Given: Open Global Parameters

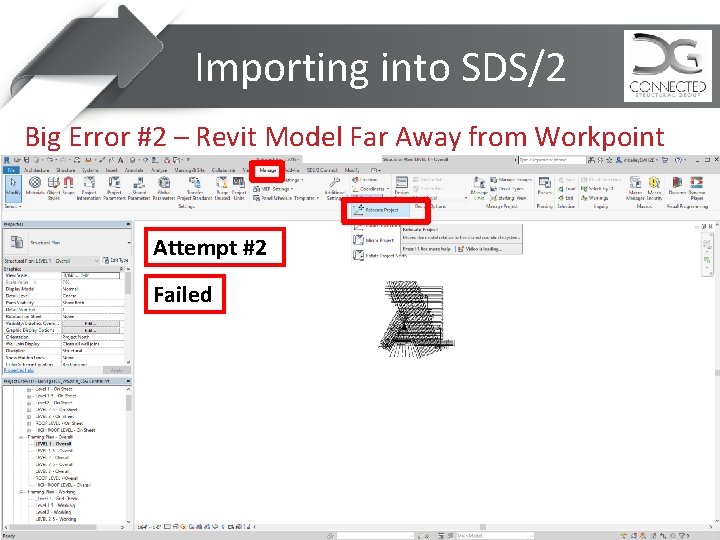Looking at the screenshot, I should 163,188.
